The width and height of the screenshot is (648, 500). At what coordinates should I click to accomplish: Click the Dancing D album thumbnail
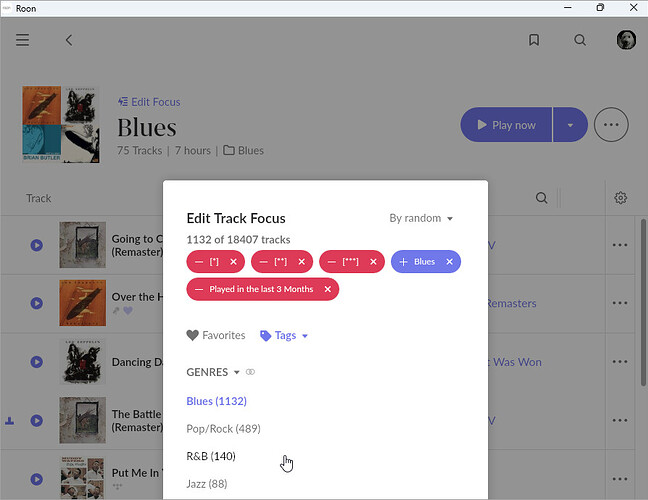[82, 362]
